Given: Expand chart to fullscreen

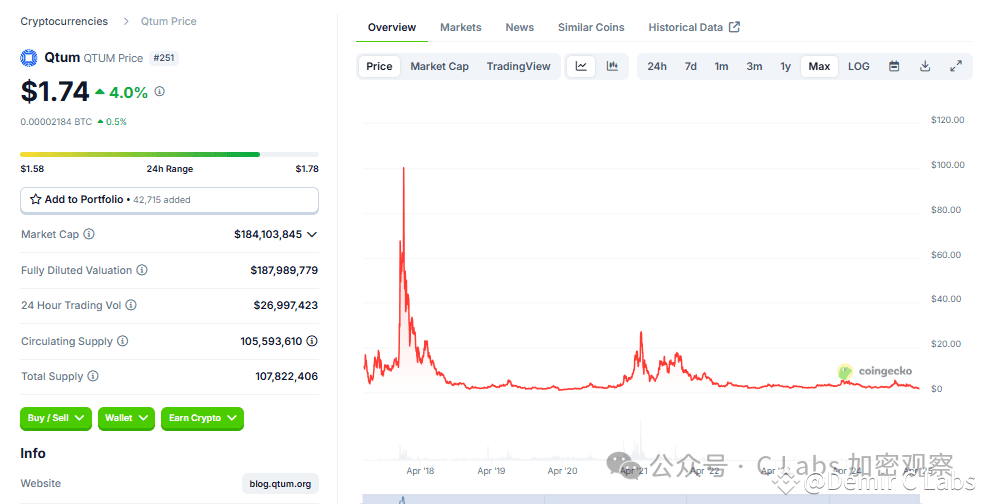Looking at the screenshot, I should tap(956, 67).
